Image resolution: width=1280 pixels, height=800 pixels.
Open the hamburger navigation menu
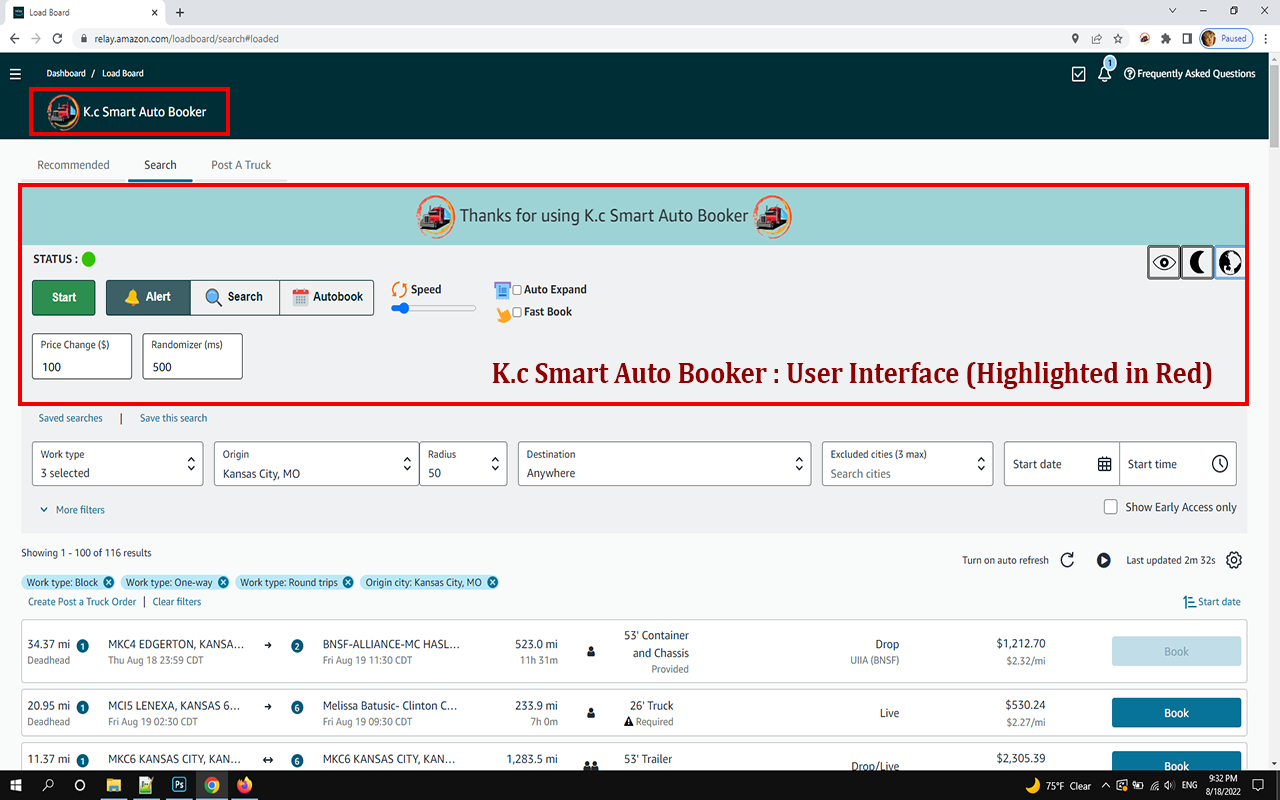coord(15,74)
